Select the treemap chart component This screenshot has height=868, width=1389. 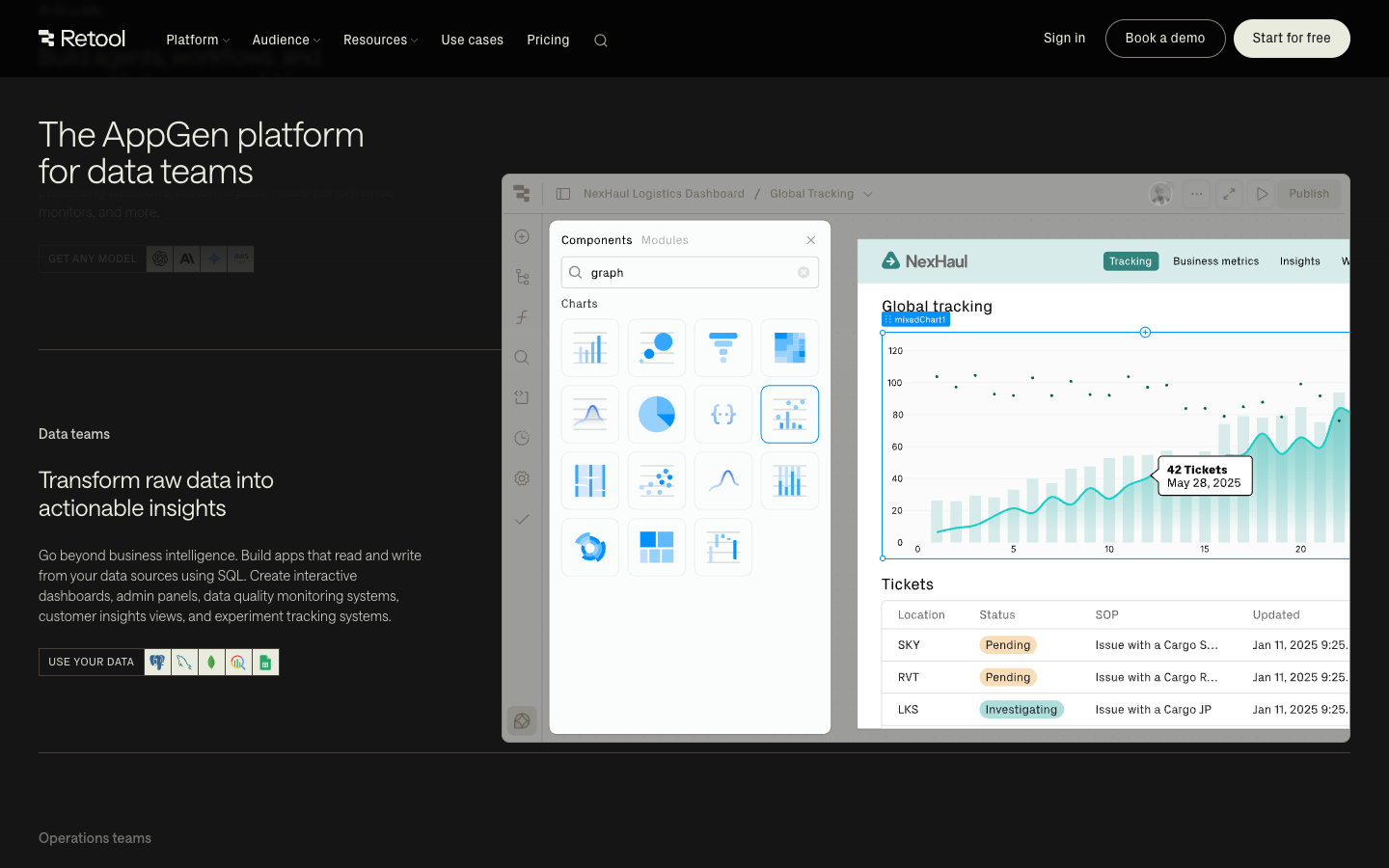click(657, 547)
